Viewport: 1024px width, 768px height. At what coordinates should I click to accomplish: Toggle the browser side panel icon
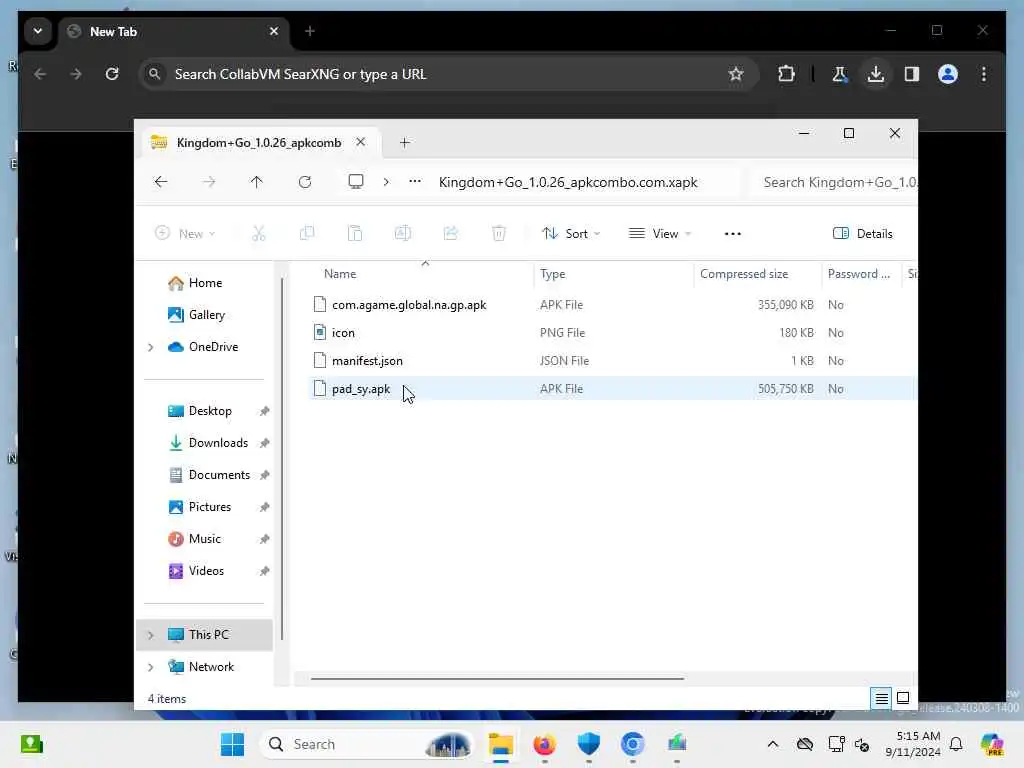coord(912,74)
